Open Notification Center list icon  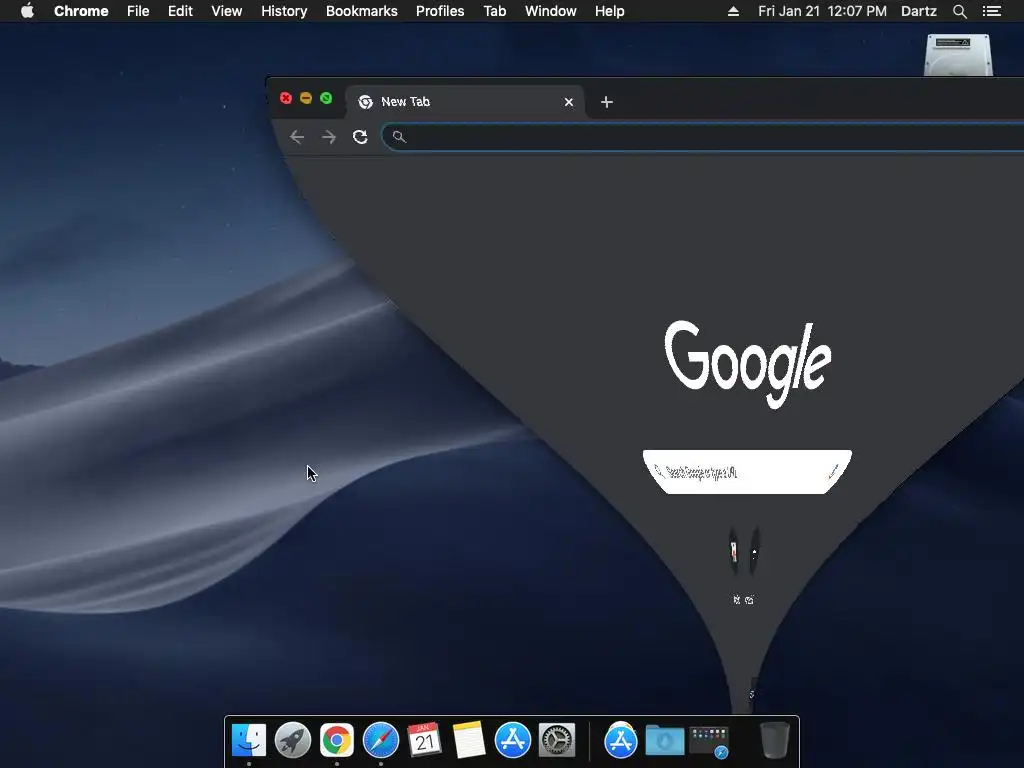[991, 11]
